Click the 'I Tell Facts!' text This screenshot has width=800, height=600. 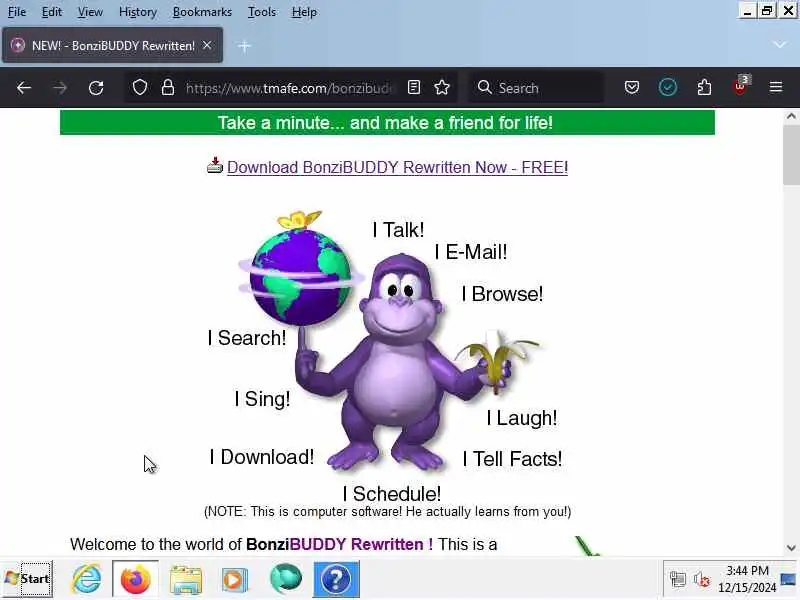pyautogui.click(x=512, y=459)
